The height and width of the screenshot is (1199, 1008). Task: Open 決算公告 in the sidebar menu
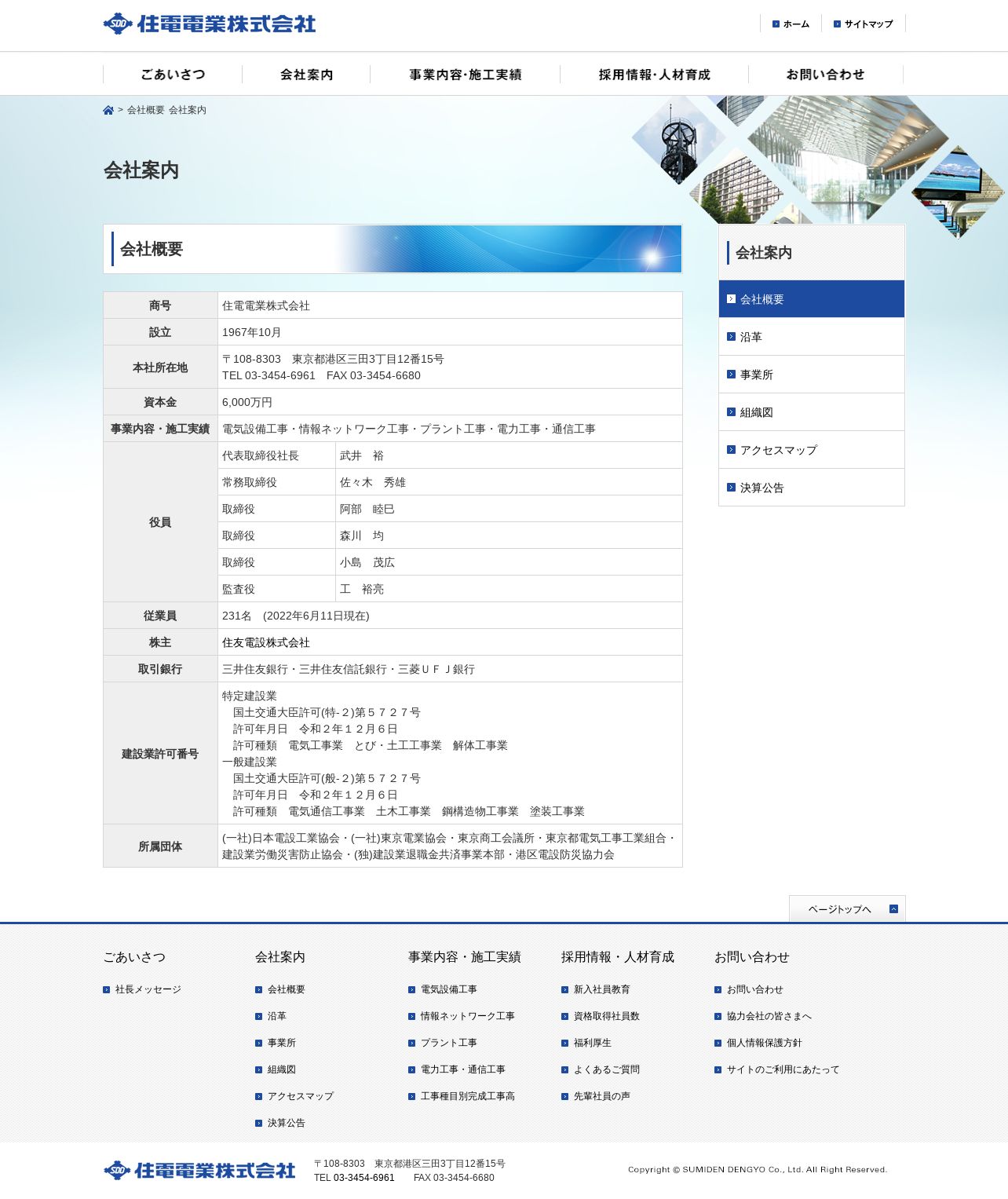pos(812,488)
